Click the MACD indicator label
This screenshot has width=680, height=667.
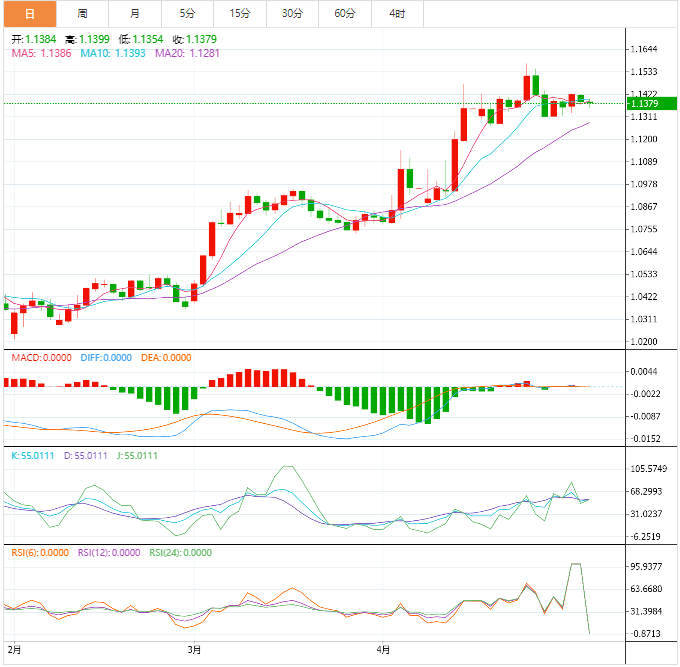point(41,358)
